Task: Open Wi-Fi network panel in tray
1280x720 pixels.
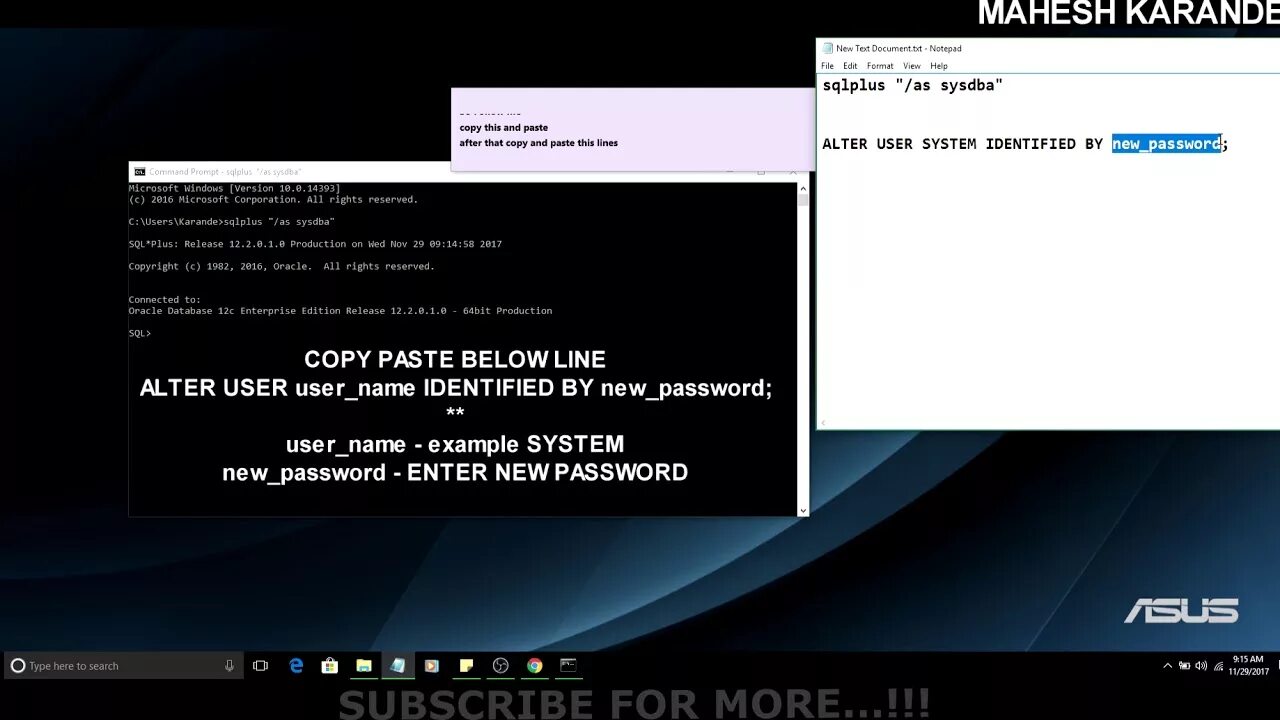Action: [1217, 666]
